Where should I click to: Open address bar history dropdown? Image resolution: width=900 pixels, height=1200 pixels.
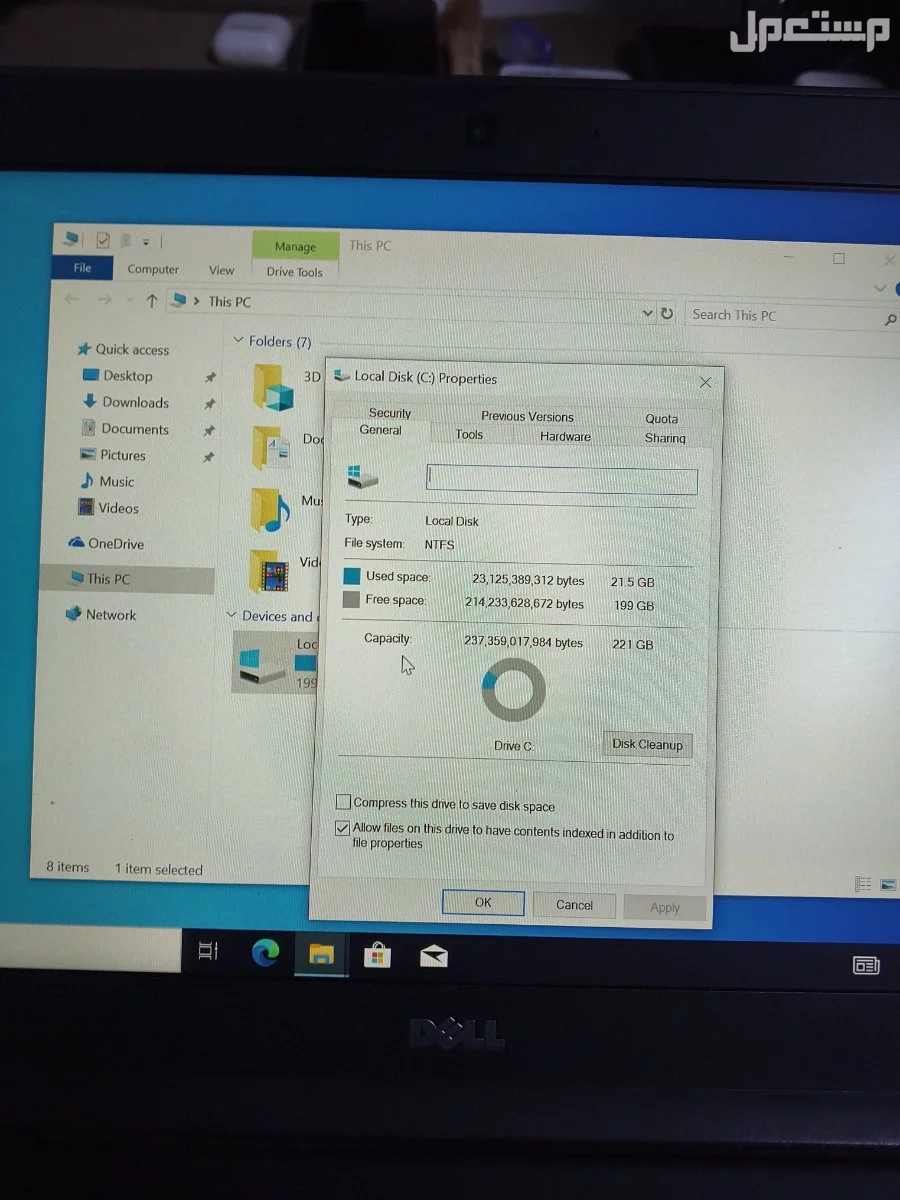tap(647, 314)
